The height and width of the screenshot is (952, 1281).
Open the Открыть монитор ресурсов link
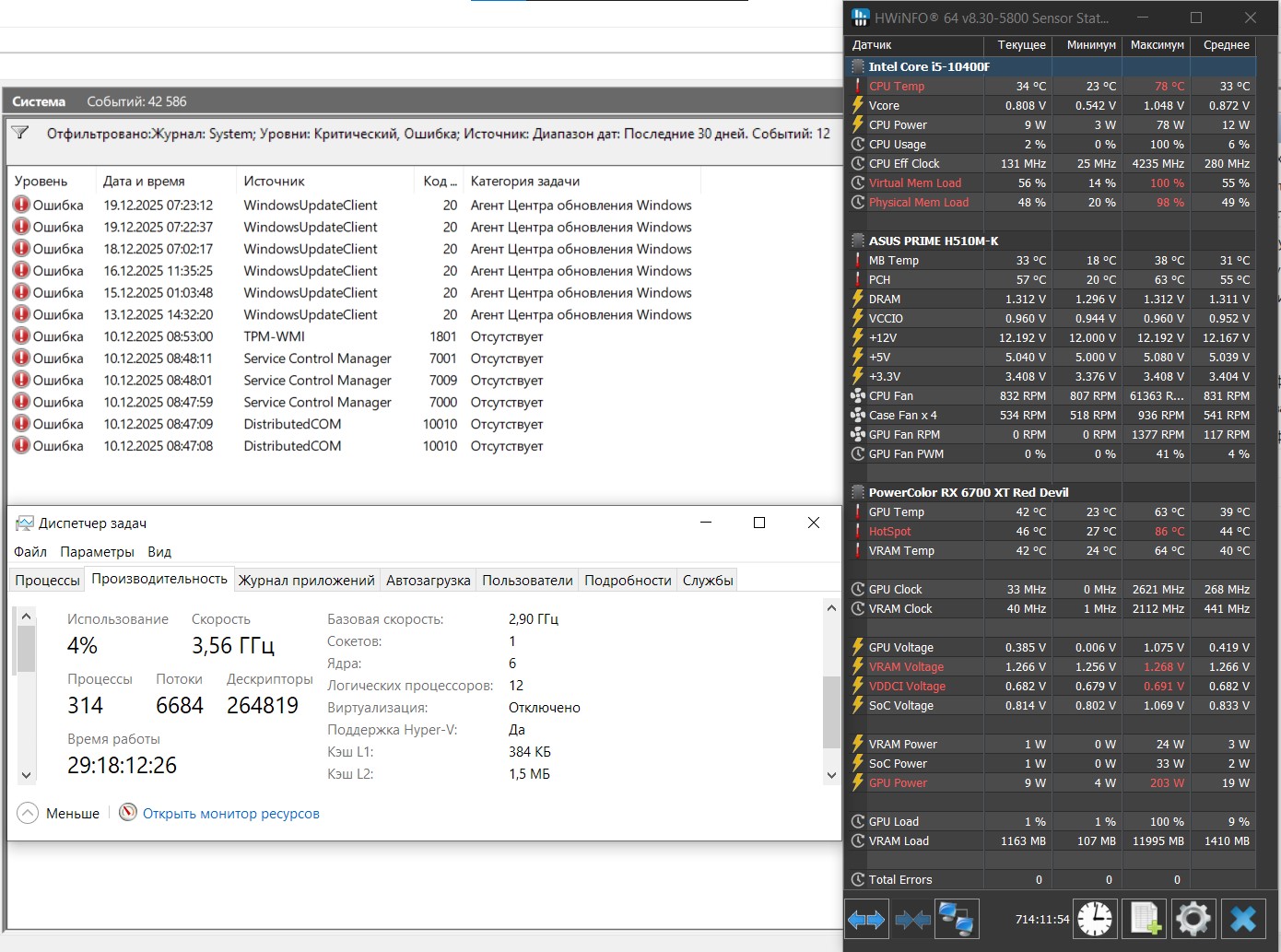point(231,814)
